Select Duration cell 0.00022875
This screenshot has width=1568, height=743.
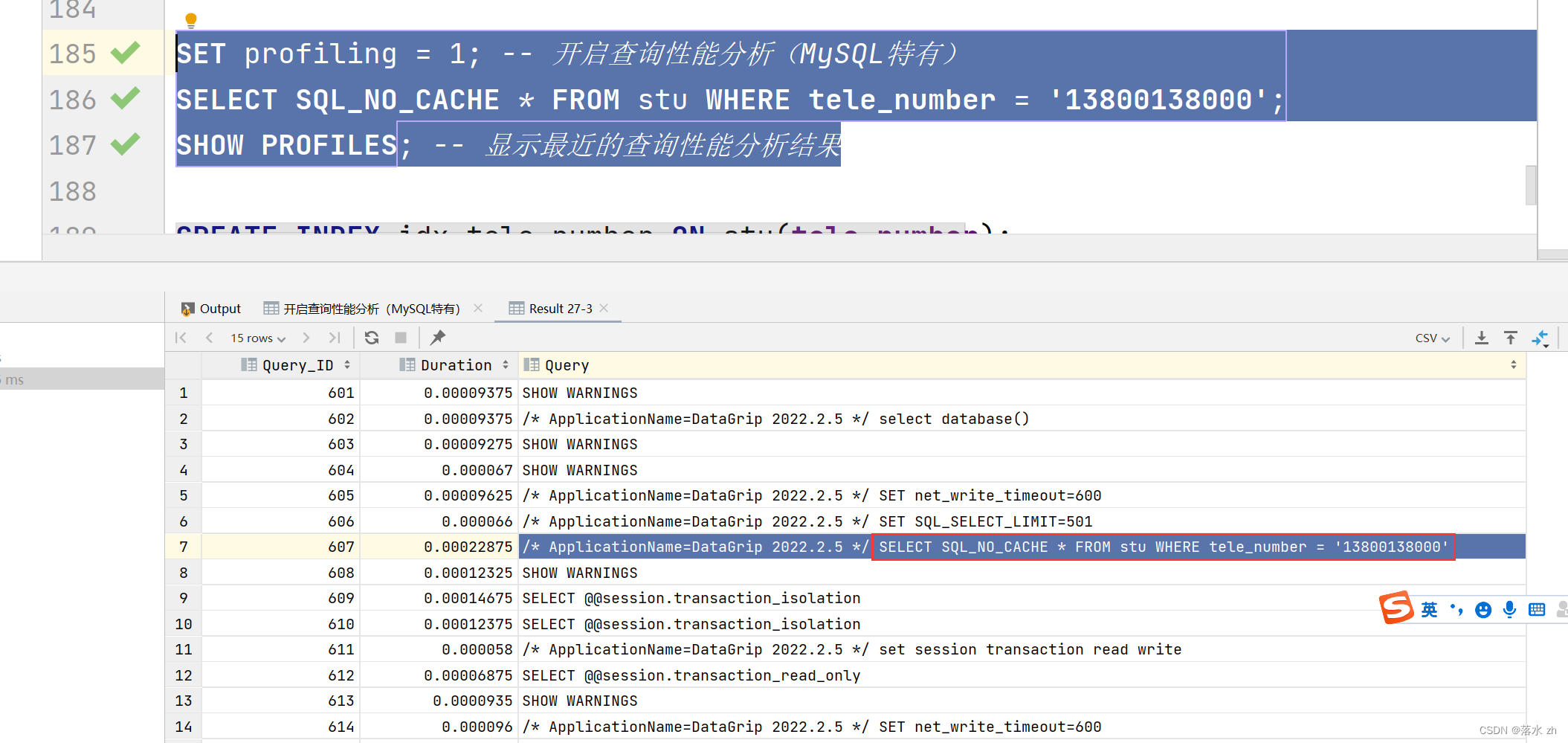[439, 547]
